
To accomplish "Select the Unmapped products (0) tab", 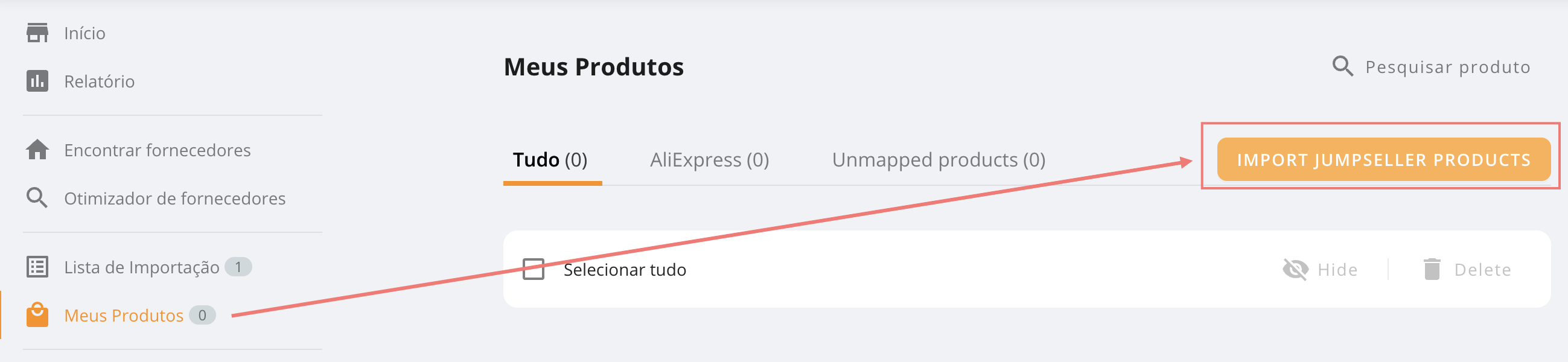I will 938,160.
